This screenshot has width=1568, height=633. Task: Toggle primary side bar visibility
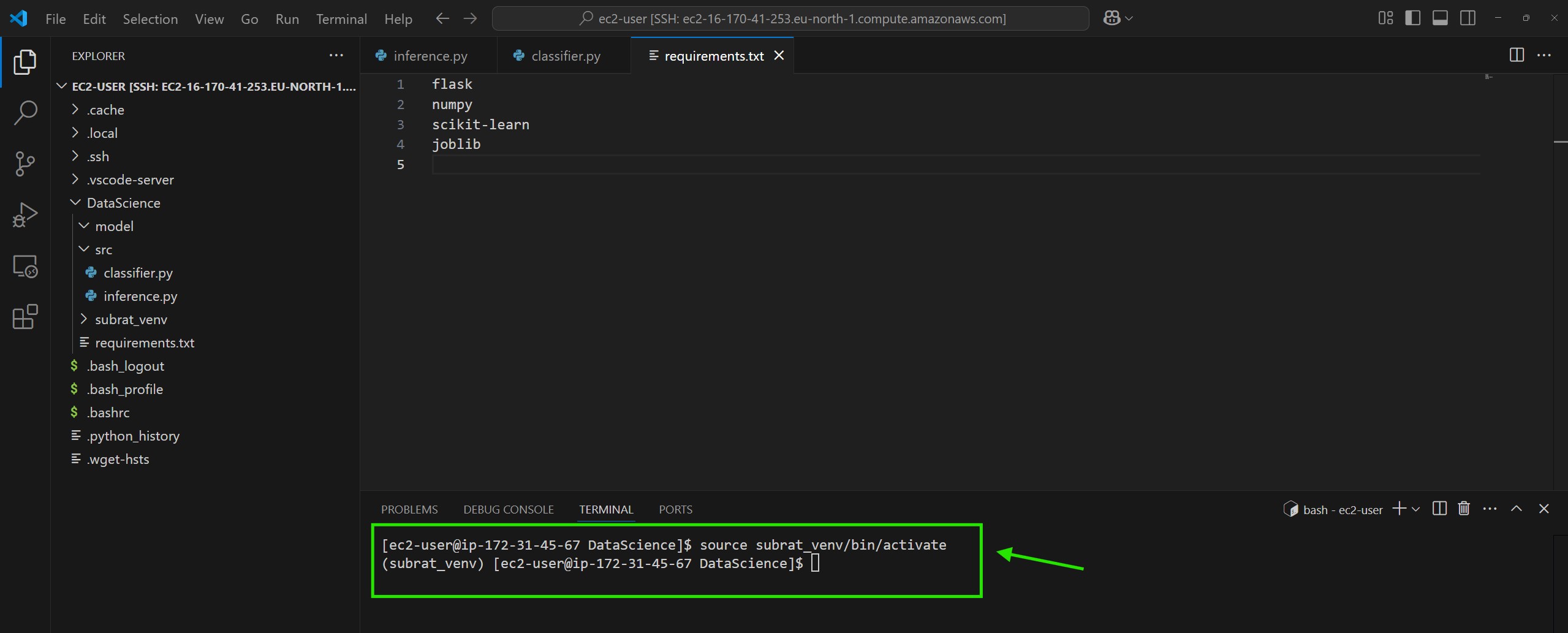click(1412, 18)
